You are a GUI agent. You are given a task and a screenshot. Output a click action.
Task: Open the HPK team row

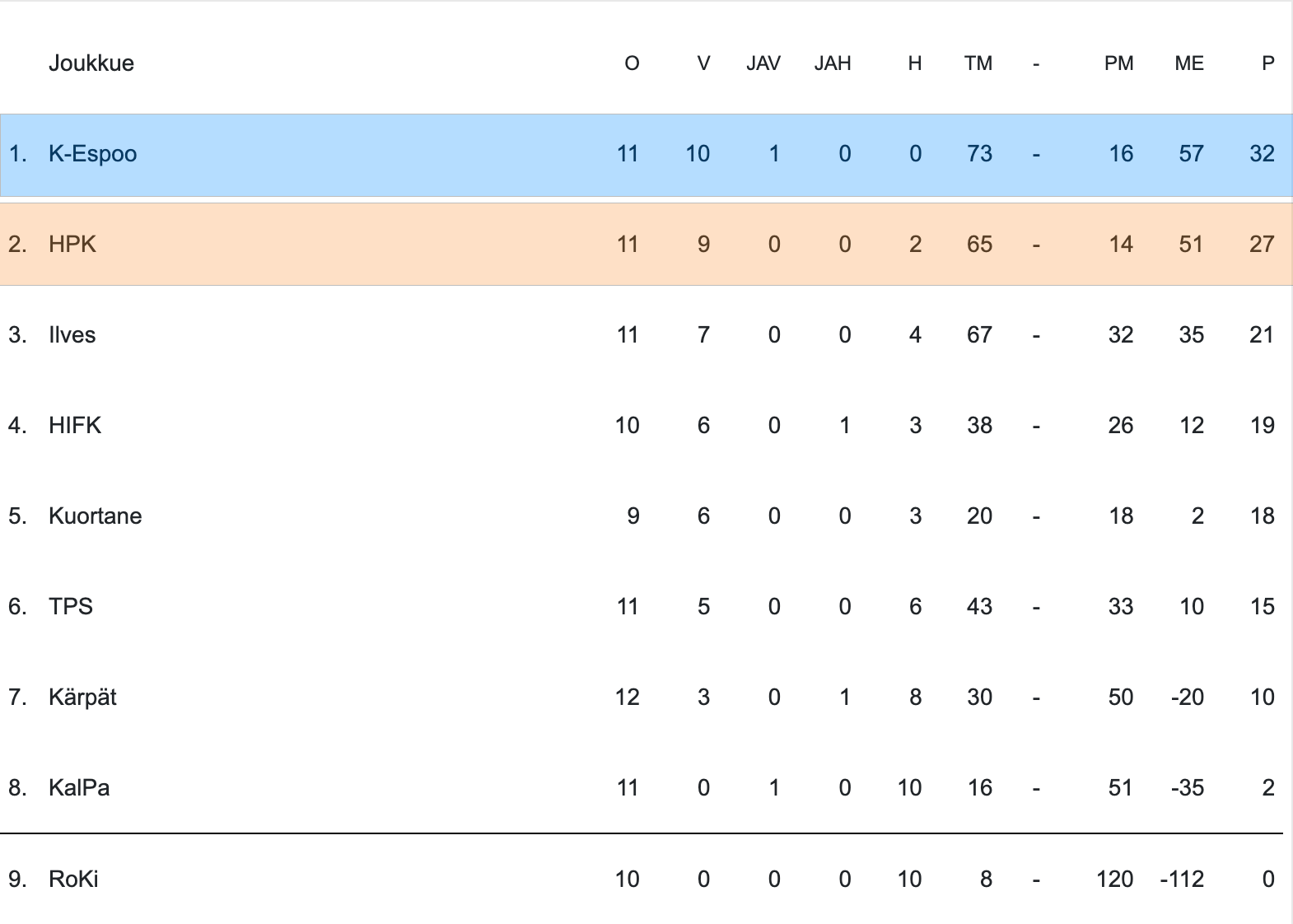click(x=72, y=245)
